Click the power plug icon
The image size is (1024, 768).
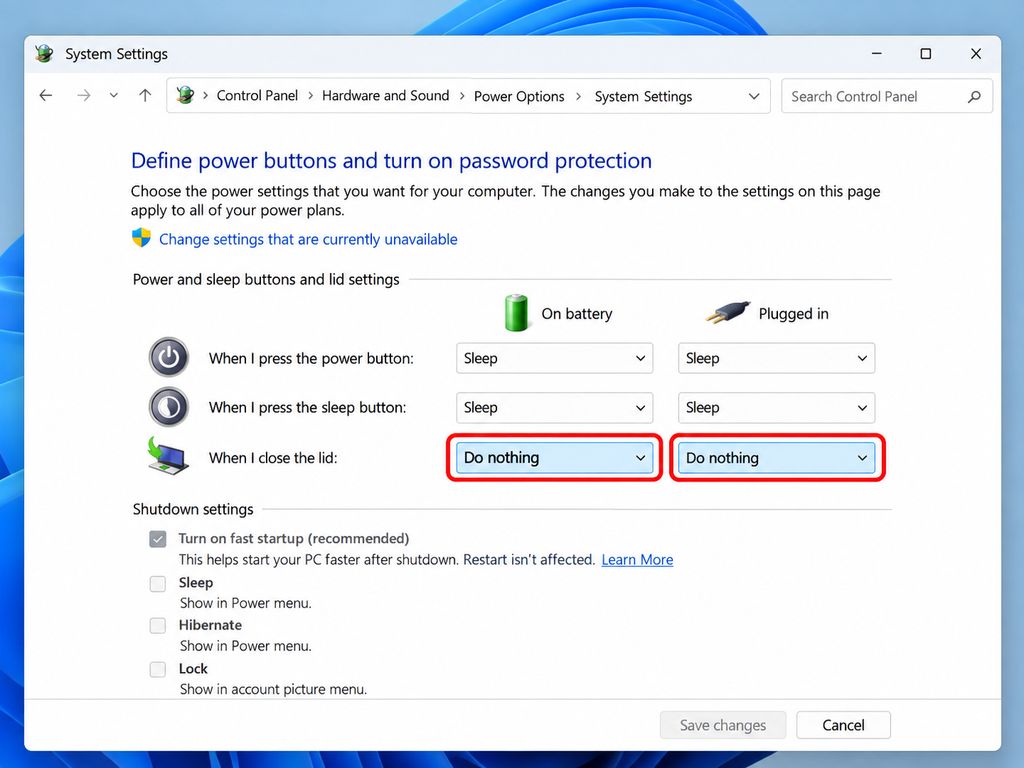[x=728, y=313]
